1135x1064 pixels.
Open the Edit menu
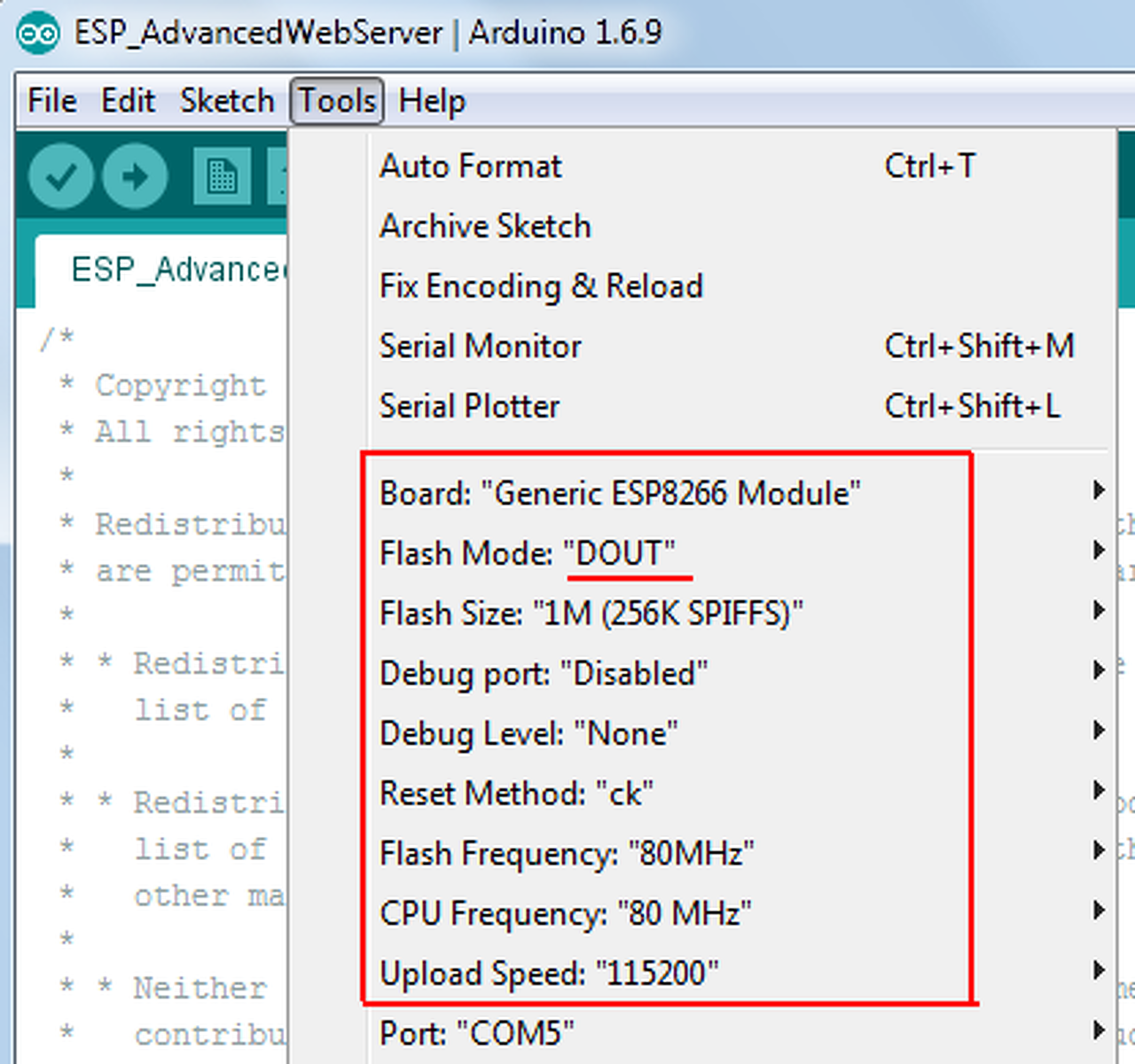128,101
